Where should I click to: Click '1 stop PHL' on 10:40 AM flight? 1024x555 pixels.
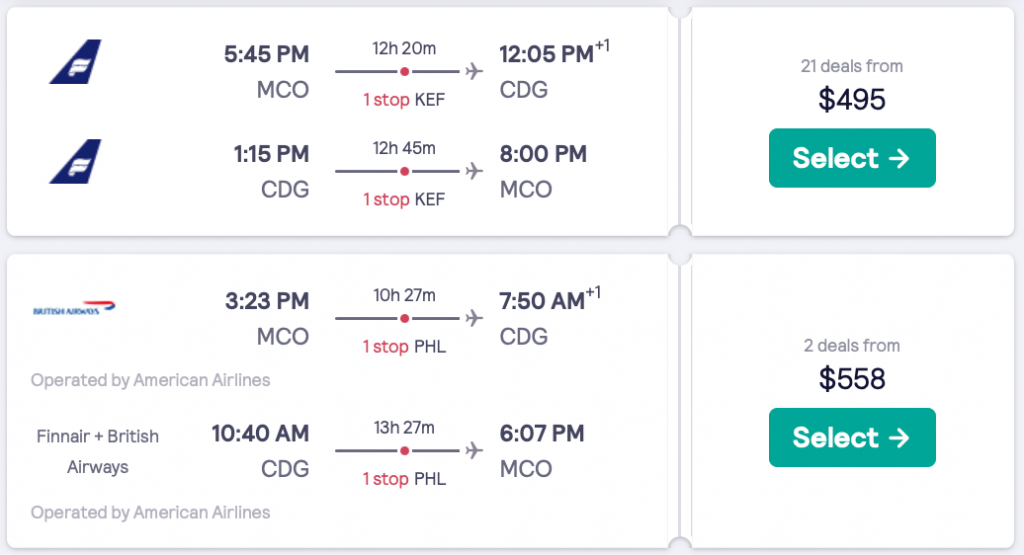tap(404, 479)
